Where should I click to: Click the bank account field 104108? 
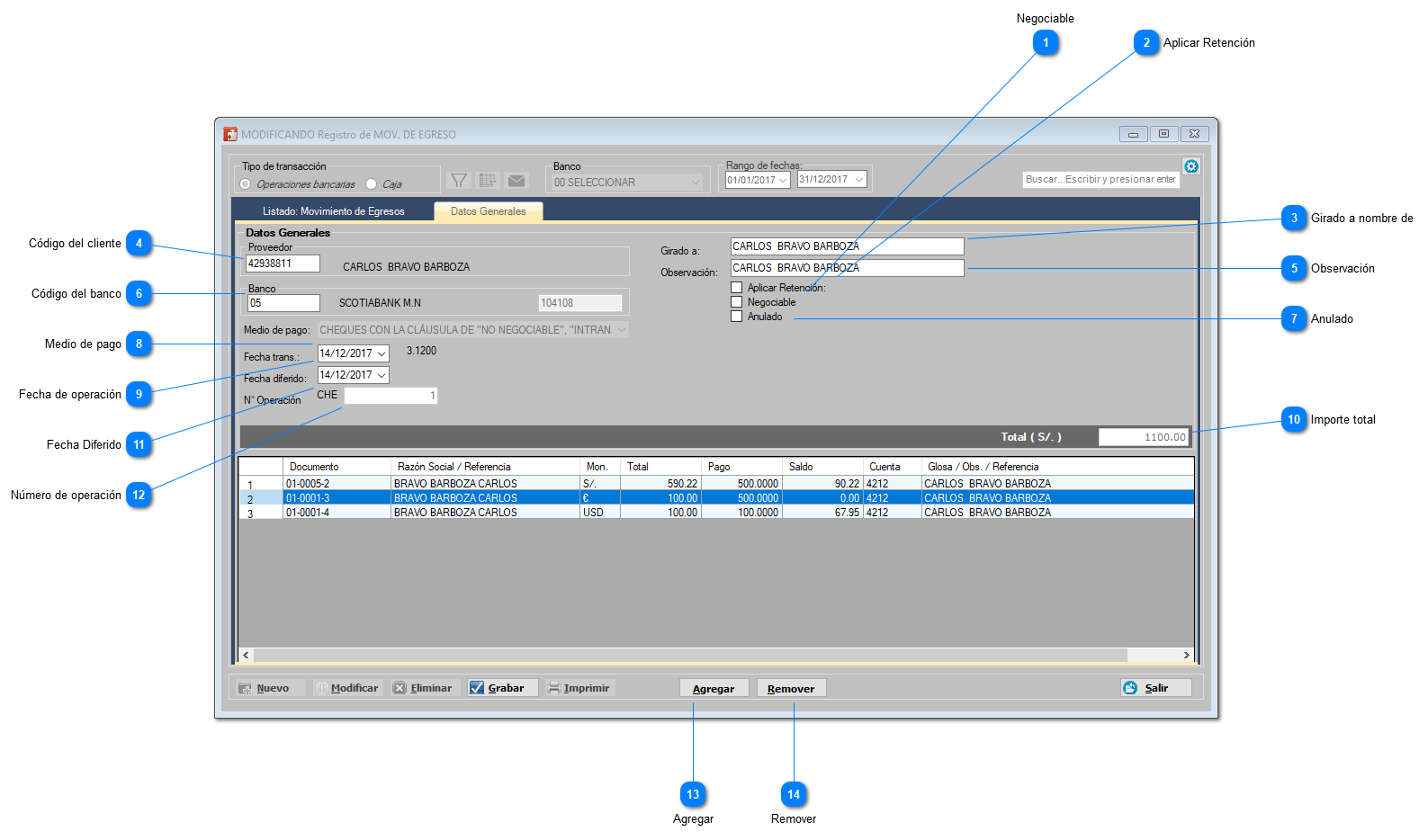[580, 303]
